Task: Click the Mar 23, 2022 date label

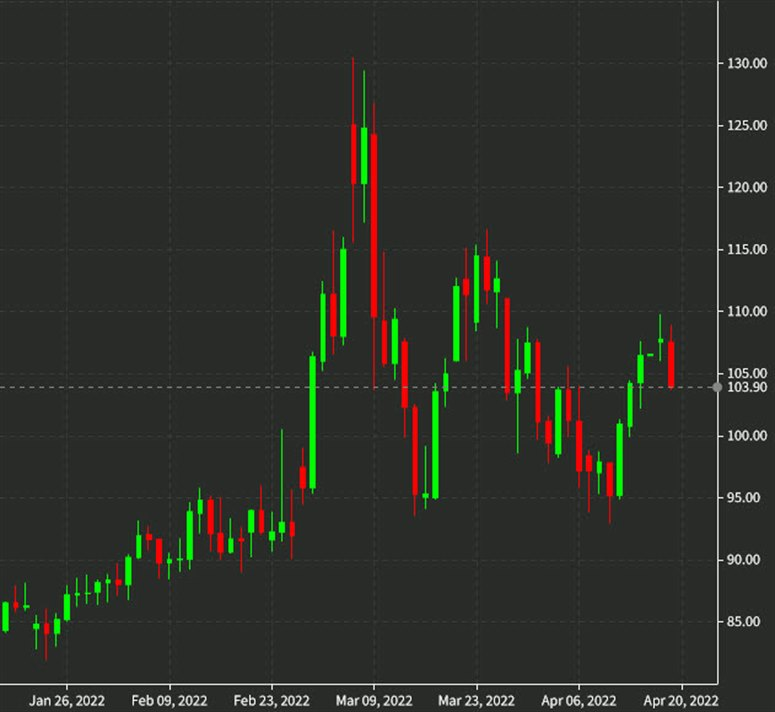Action: point(476,701)
